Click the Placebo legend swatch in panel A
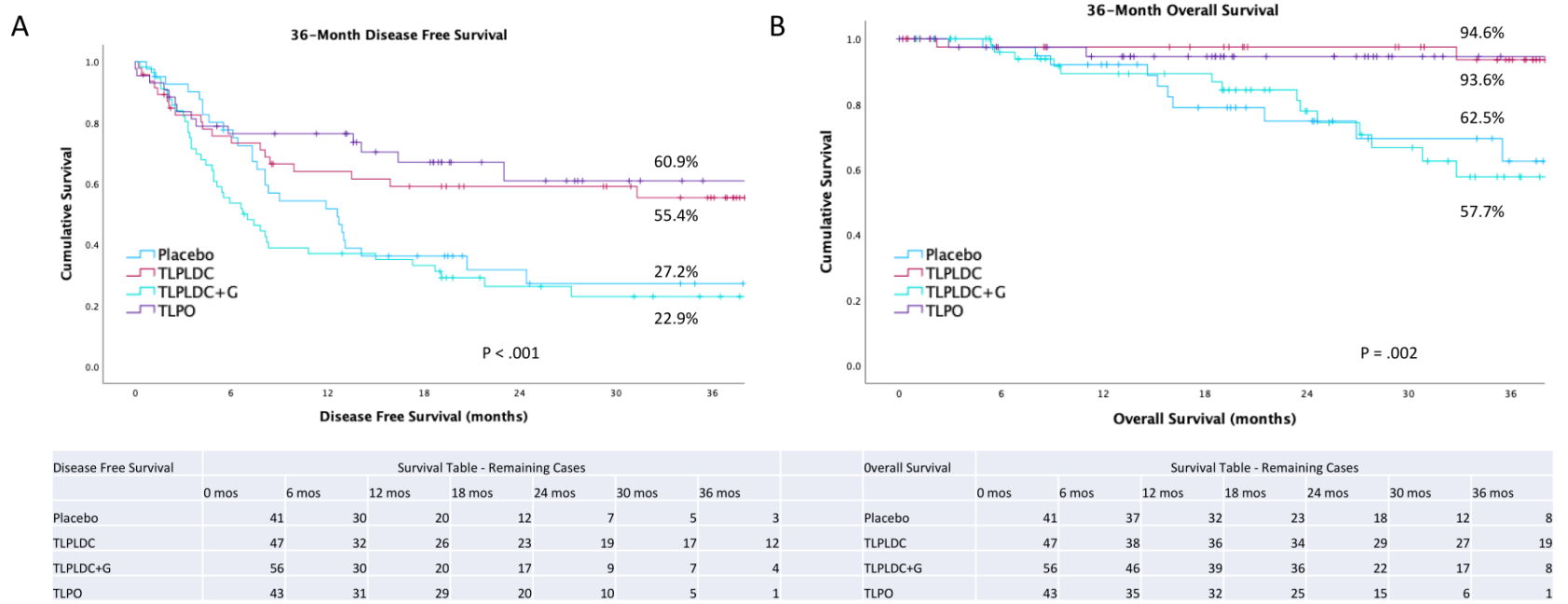This screenshot has height=604, width=1568. (x=141, y=254)
